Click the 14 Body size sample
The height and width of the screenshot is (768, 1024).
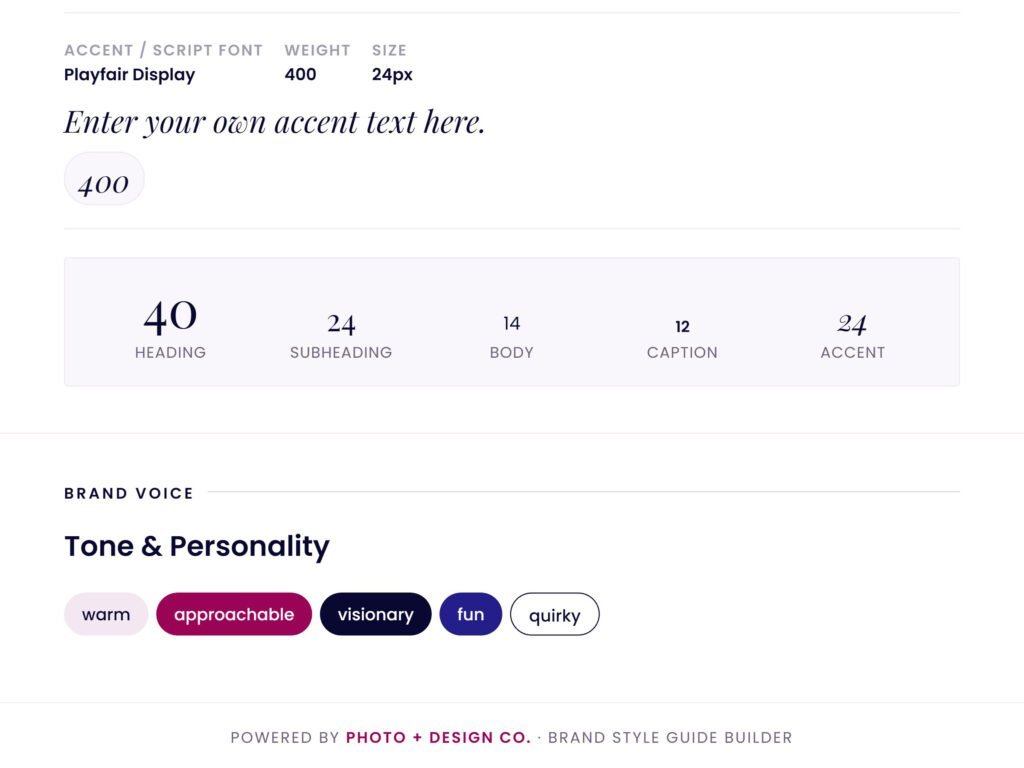point(511,323)
